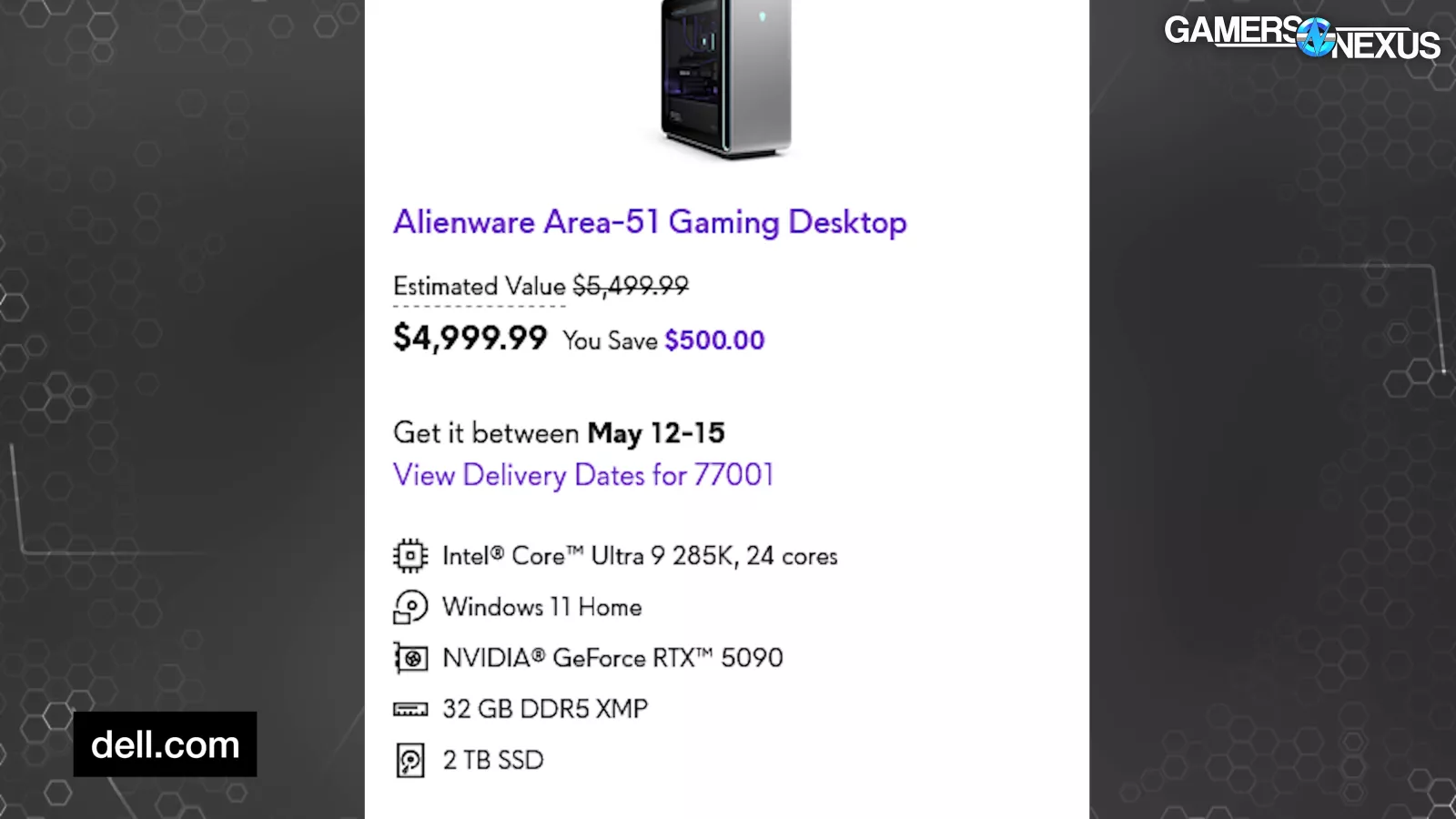1456x819 pixels.
Task: Open the Alienware Area-51 Gaming Desktop link
Action: [650, 222]
